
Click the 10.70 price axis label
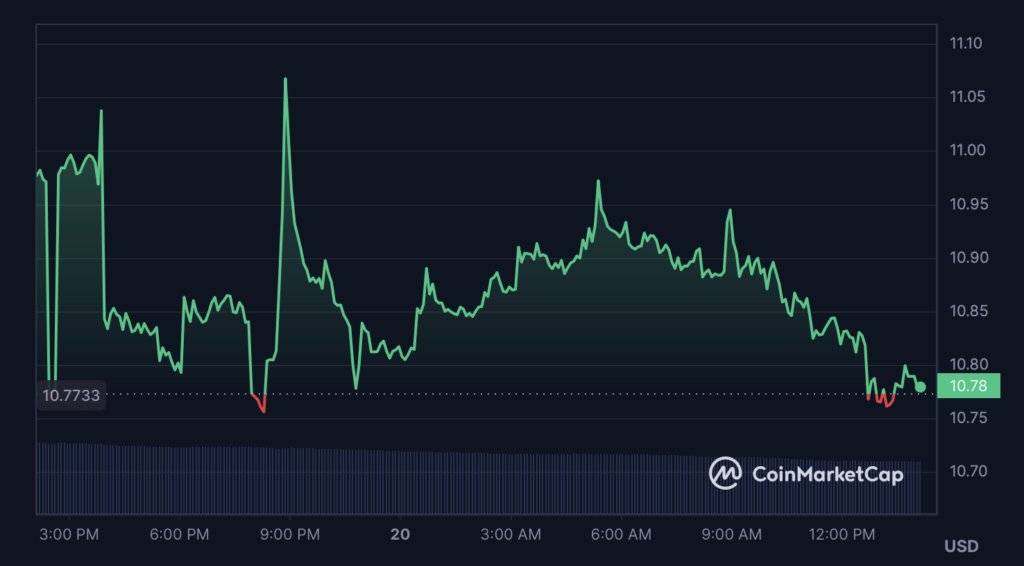(x=968, y=472)
